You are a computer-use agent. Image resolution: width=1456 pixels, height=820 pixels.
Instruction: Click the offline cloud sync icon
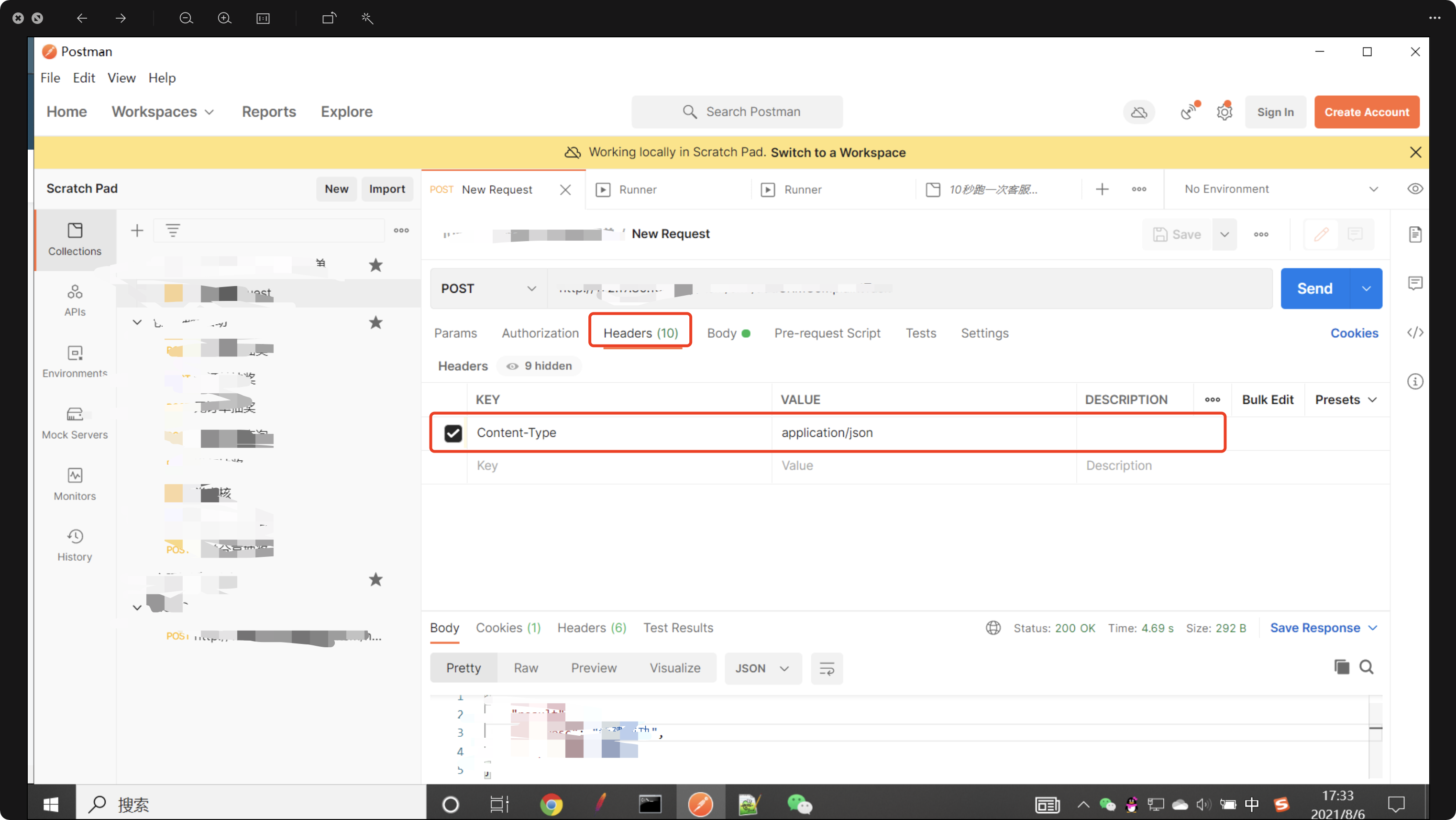click(x=1138, y=112)
